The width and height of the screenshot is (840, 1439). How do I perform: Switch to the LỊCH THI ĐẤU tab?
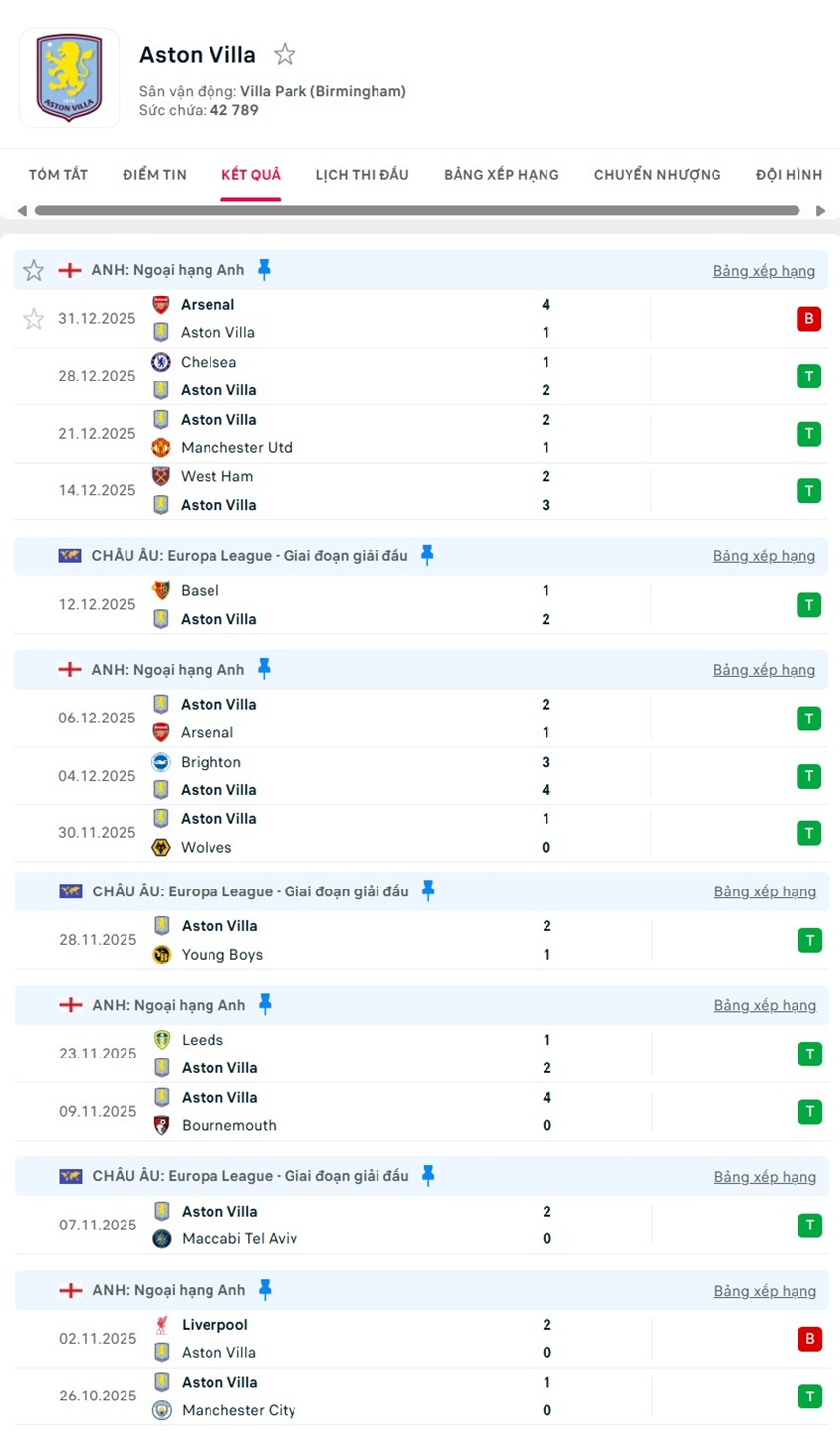click(x=362, y=175)
